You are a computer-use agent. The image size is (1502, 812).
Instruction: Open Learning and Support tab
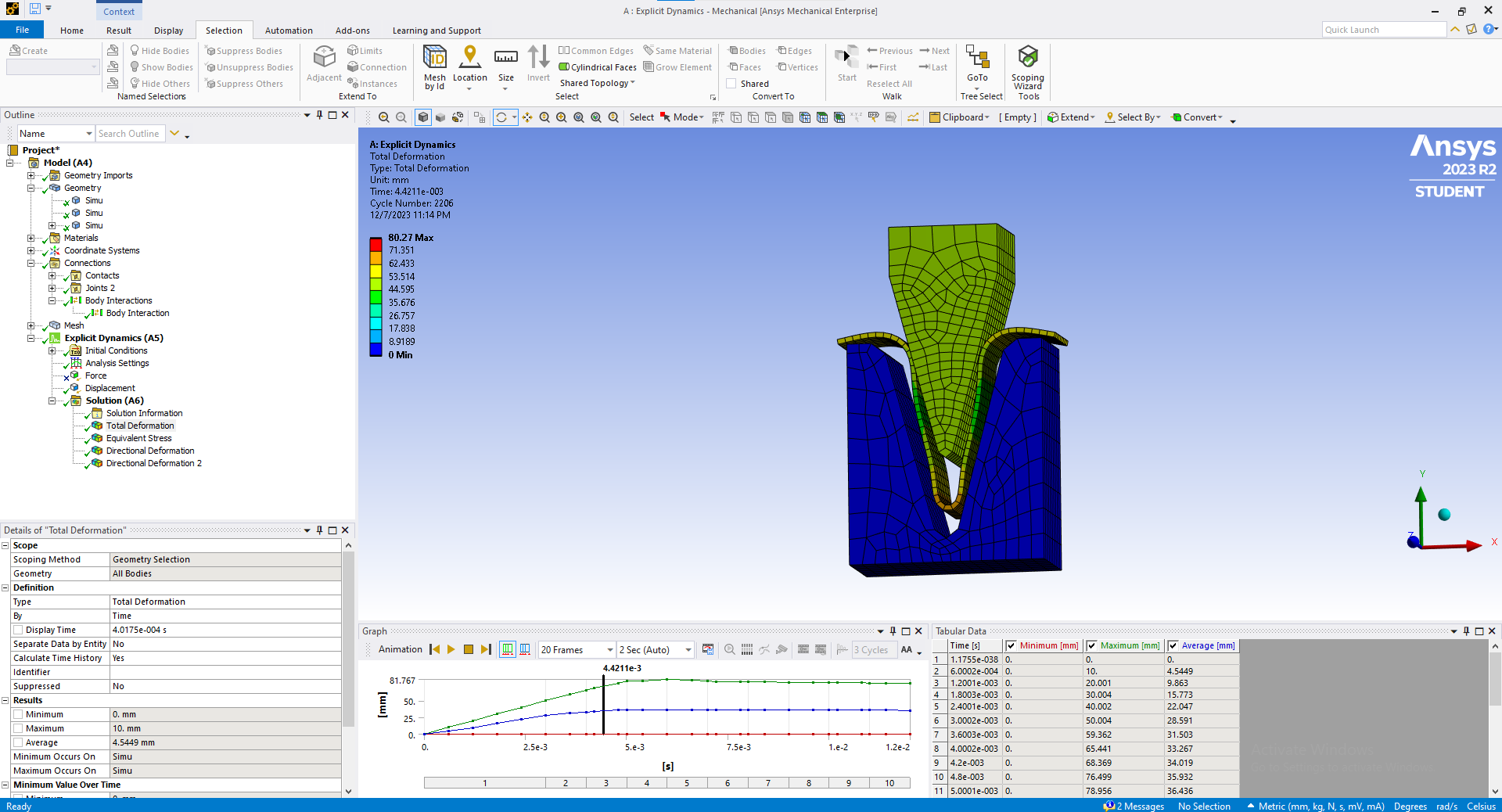coord(437,31)
